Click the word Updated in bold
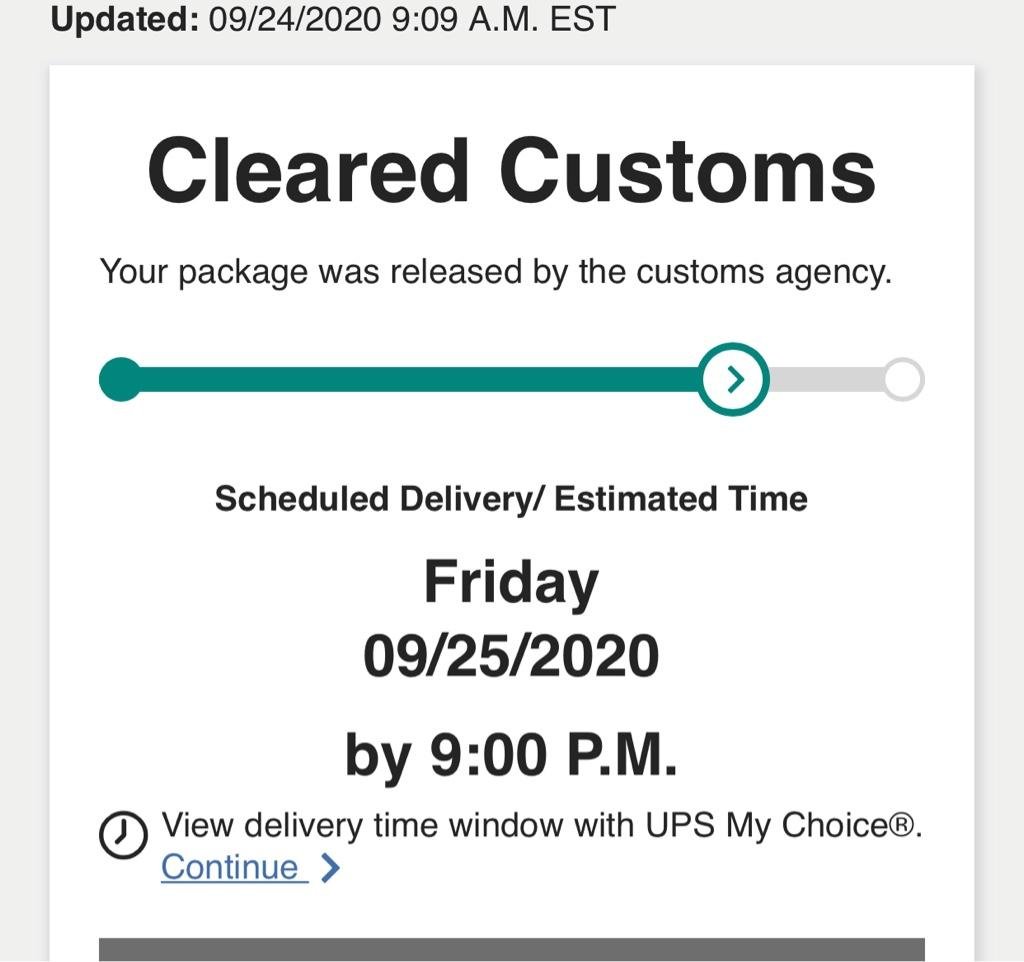Viewport: 1024px width, 962px height. coord(126,19)
